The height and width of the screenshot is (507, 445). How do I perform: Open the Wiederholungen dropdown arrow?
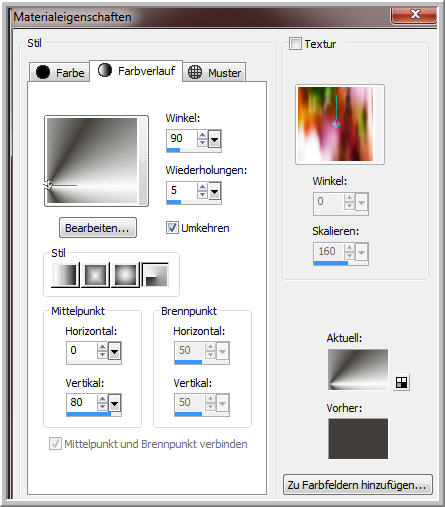(x=215, y=191)
